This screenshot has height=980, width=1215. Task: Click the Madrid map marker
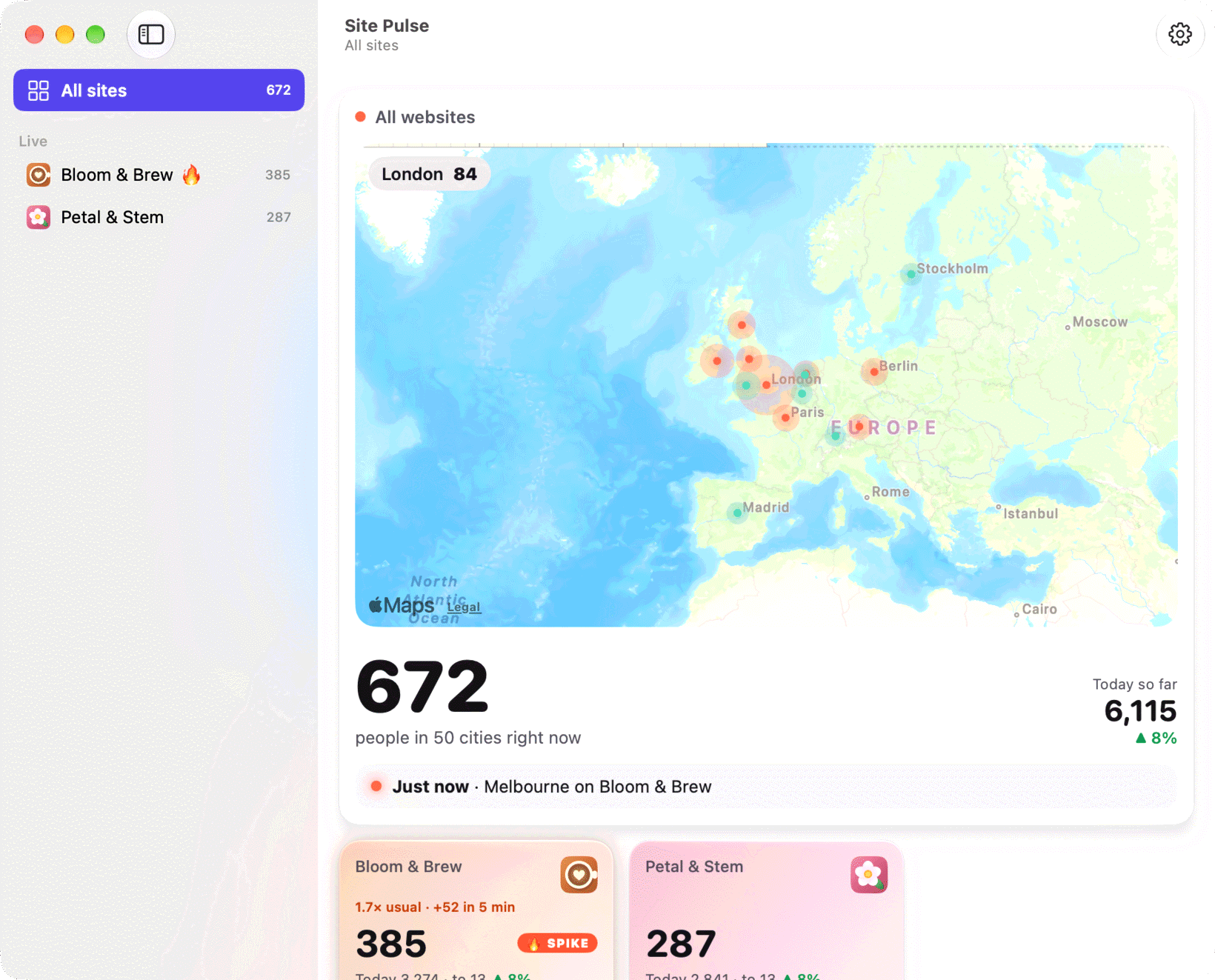(x=737, y=513)
